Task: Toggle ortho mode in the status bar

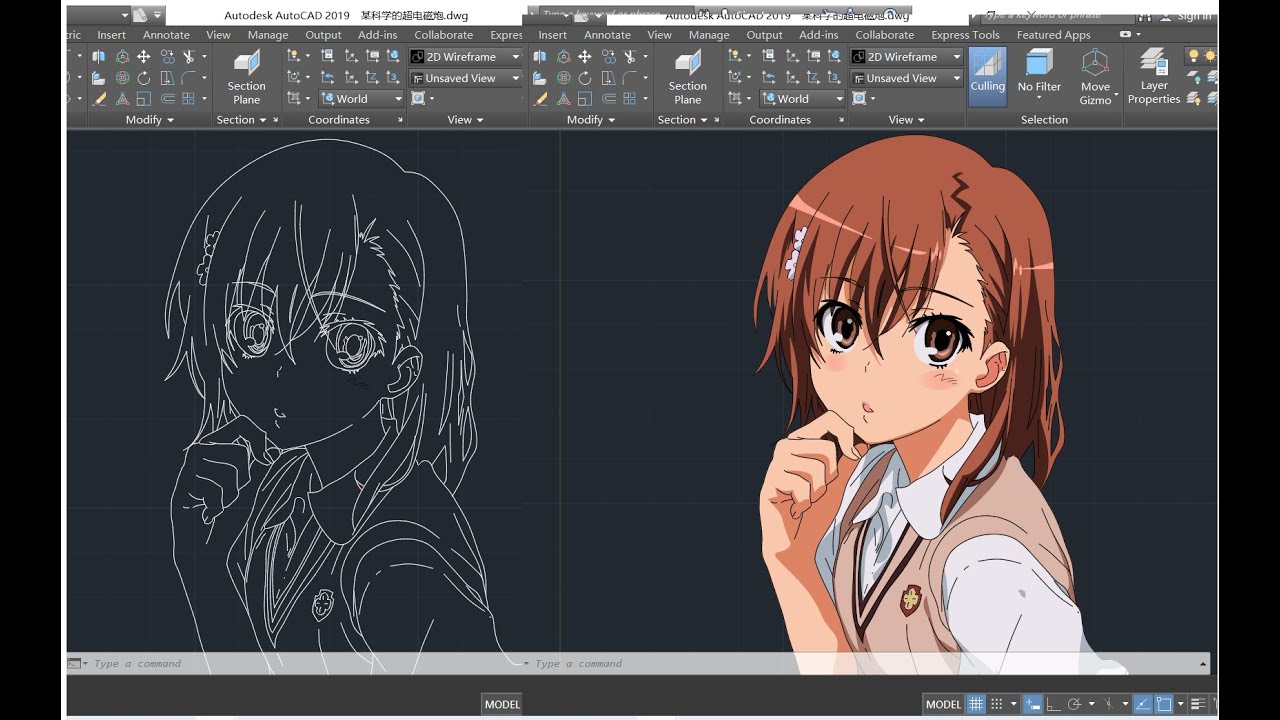Action: click(1053, 704)
